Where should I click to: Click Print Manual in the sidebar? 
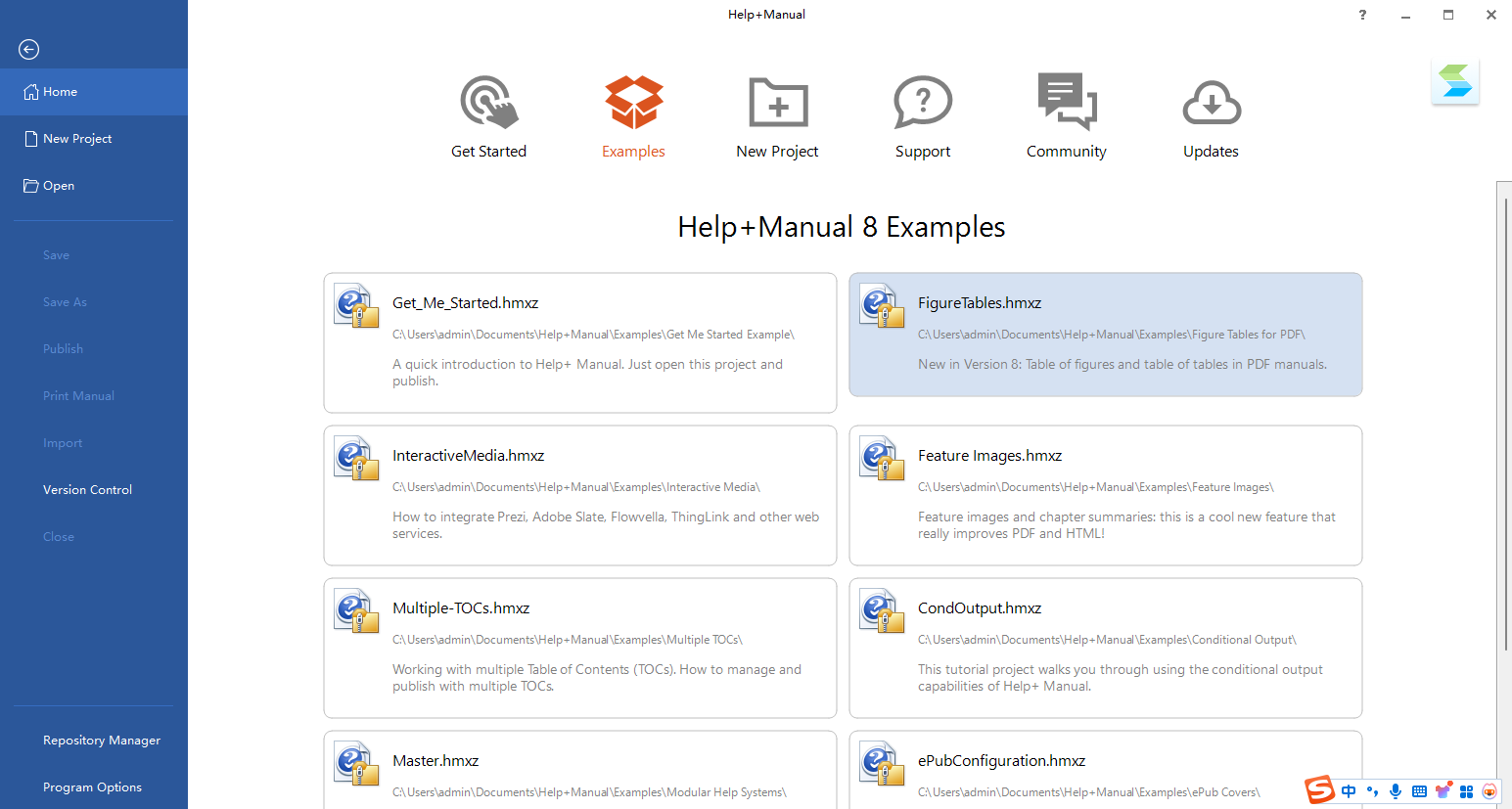point(94,396)
